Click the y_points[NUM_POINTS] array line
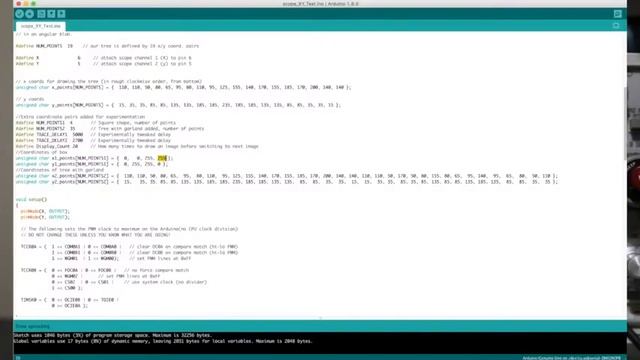 click(x=178, y=105)
